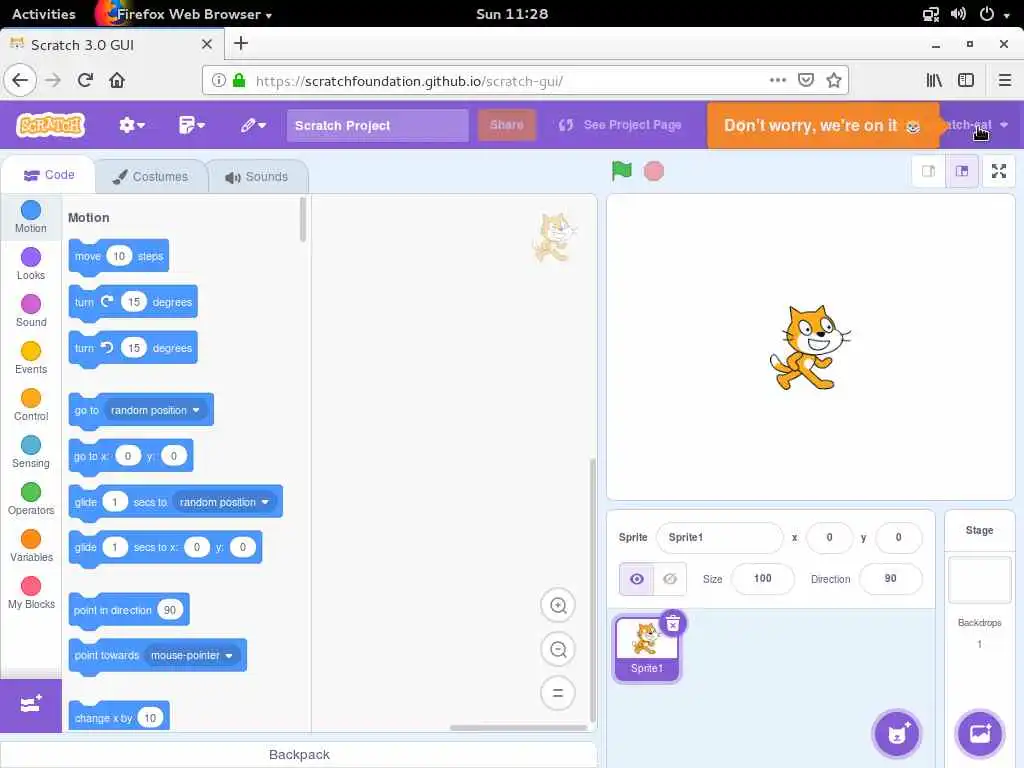
Task: Show sprite with the eye icon
Action: pyautogui.click(x=636, y=579)
